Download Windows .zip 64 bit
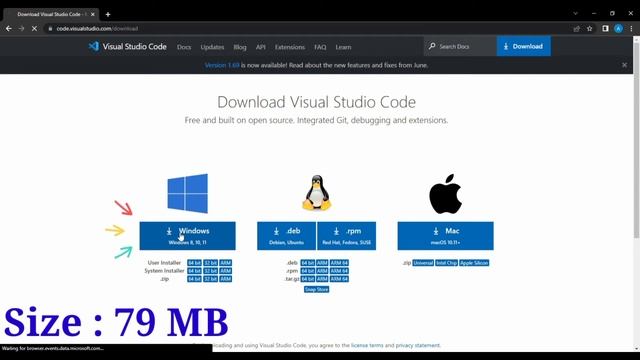Viewport: 640px width, 360px height. click(x=194, y=279)
